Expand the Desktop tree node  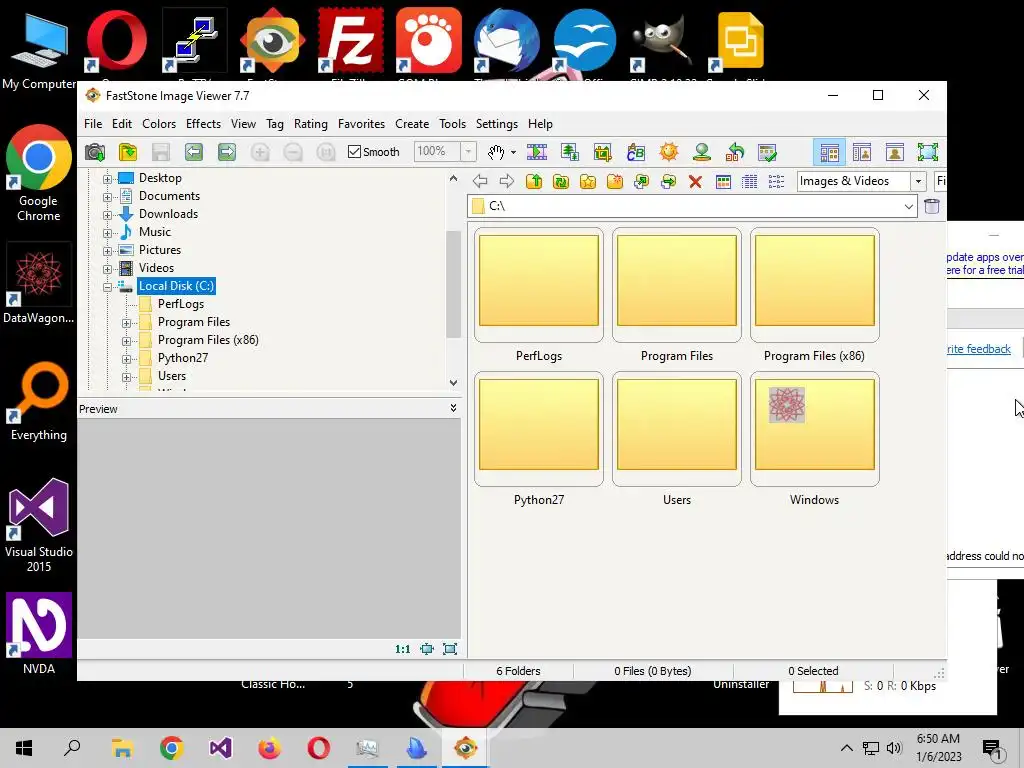click(107, 178)
